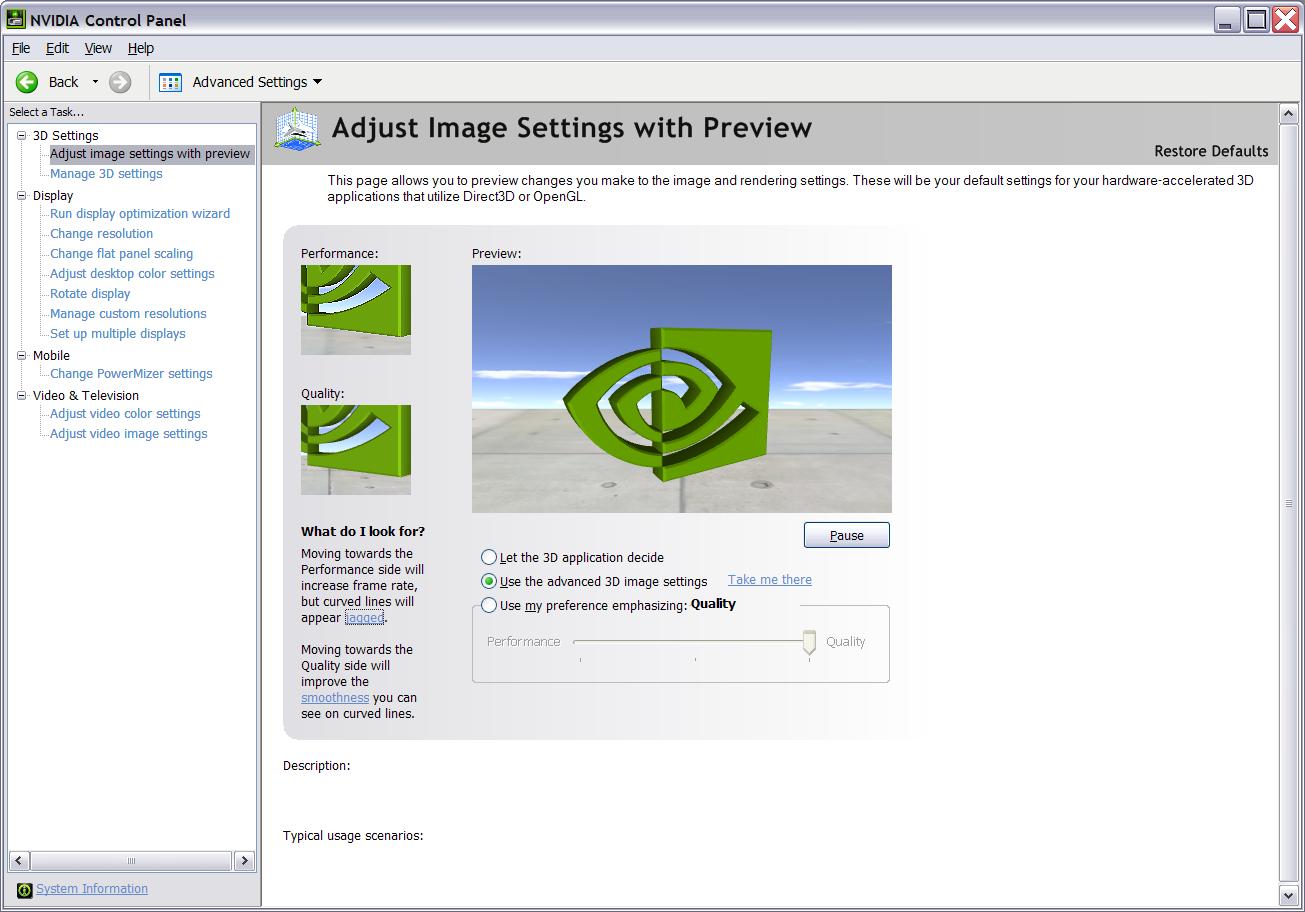Select Let the 3D application decide

tap(572, 557)
